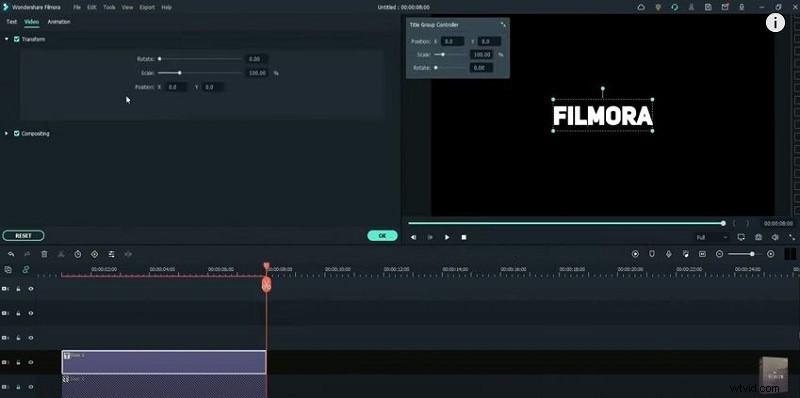Screen dimensions: 800x398
Task: Open the View menu
Action: 128,8
